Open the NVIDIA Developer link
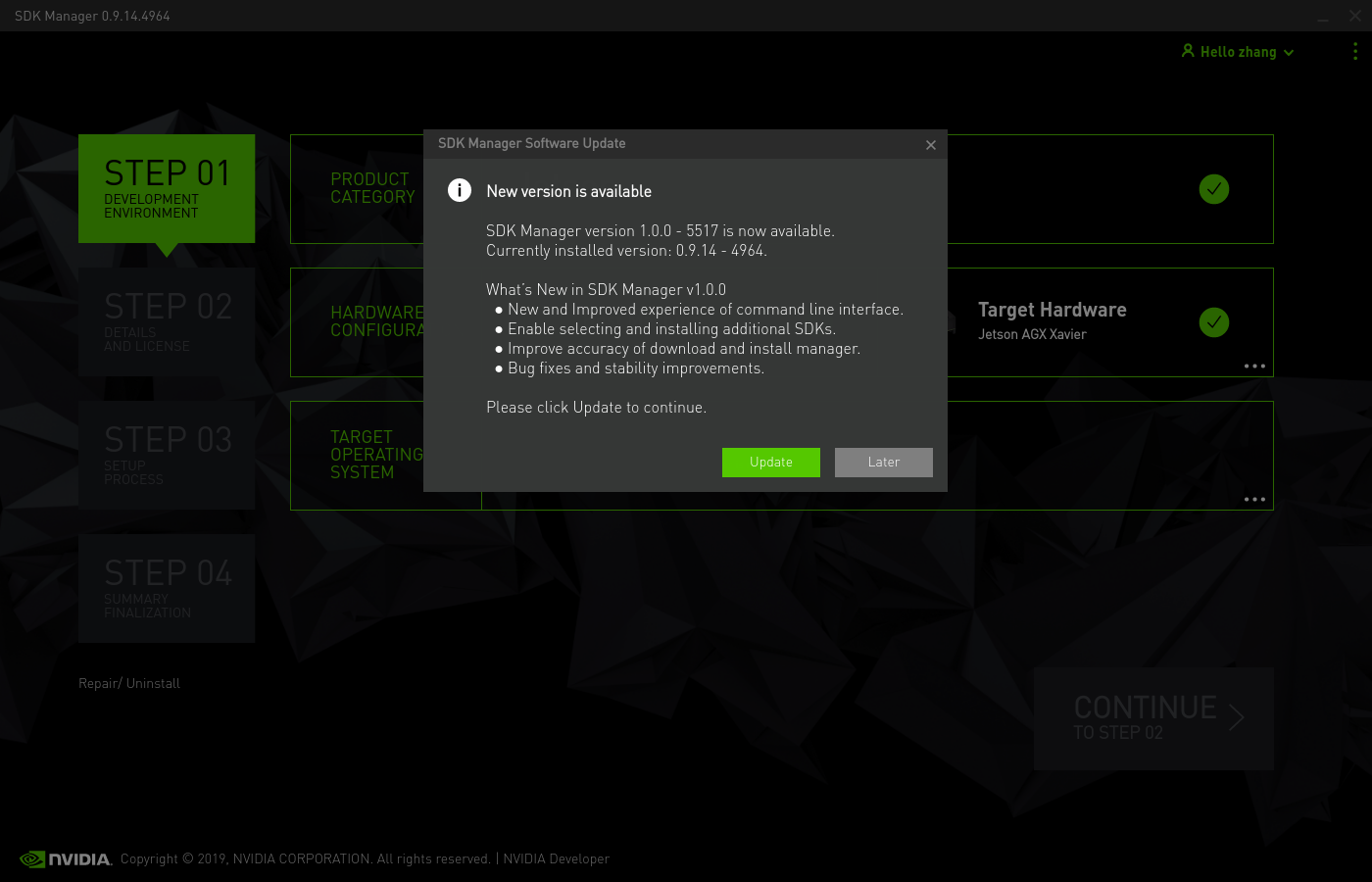This screenshot has height=882, width=1372. click(556, 858)
